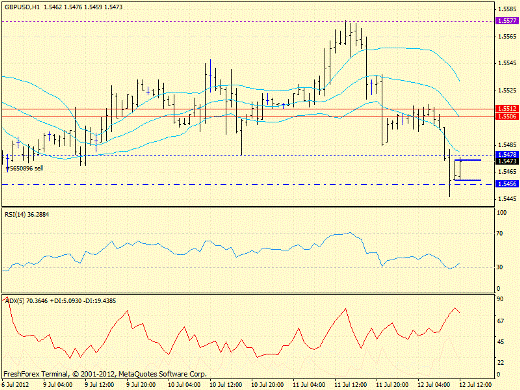Click the 1.5485 price scale value
This screenshot has height=390, width=520.
click(x=507, y=145)
